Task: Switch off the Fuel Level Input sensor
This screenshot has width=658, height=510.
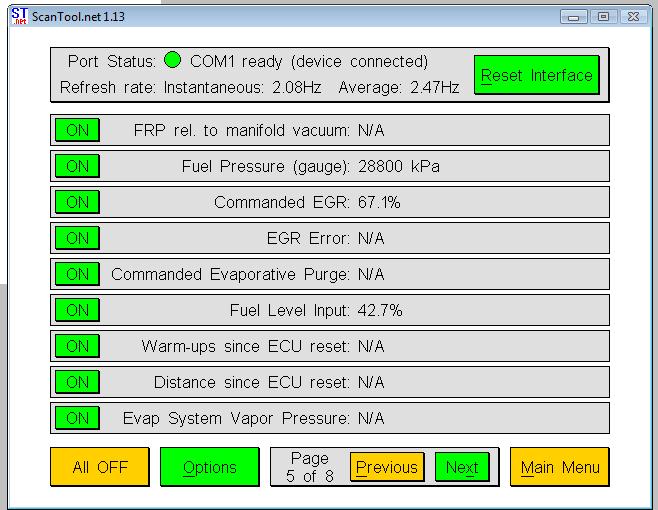Action: 77,310
